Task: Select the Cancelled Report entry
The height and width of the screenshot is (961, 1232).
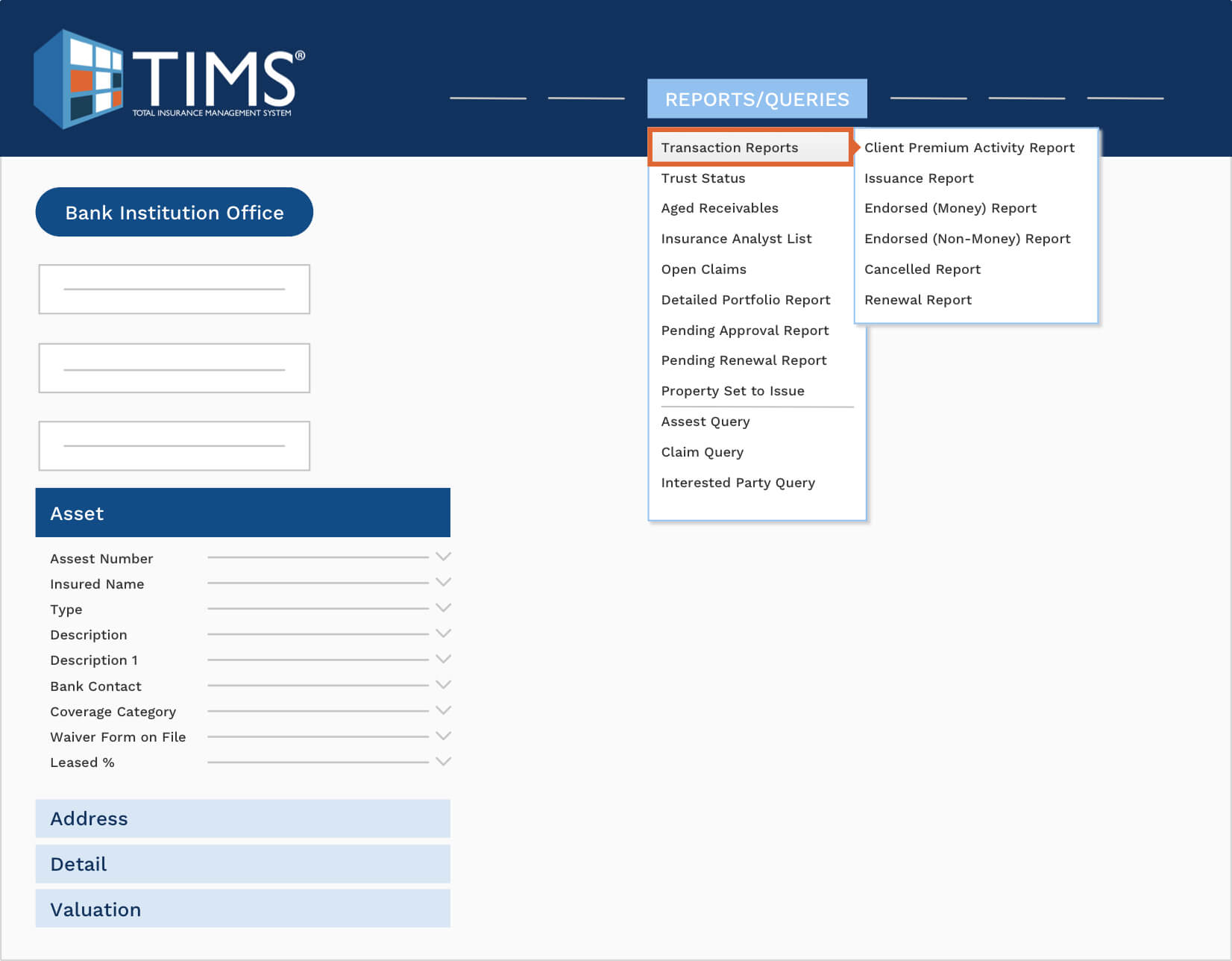Action: tap(923, 269)
